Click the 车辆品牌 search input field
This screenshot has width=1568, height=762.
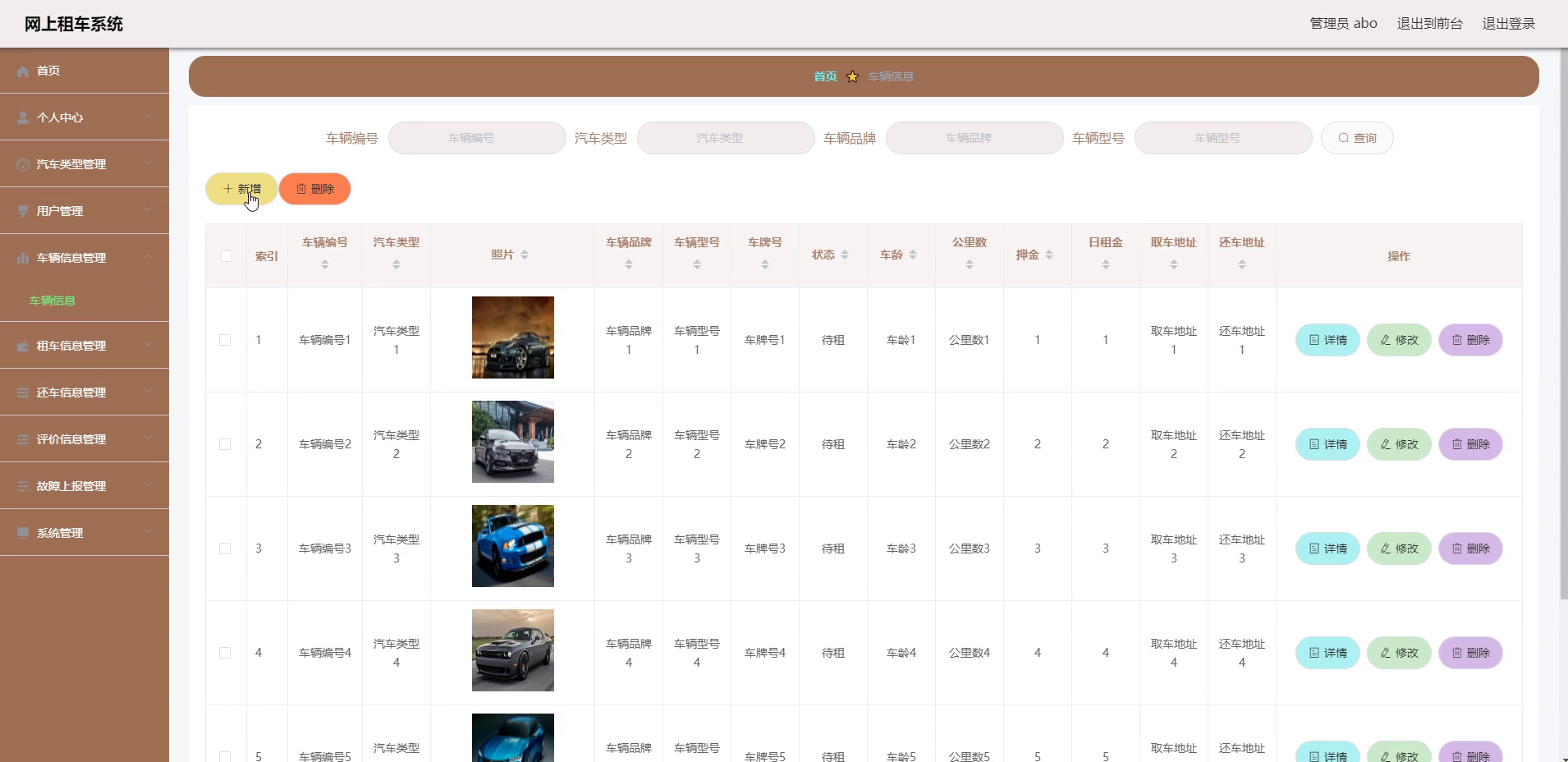click(x=974, y=138)
